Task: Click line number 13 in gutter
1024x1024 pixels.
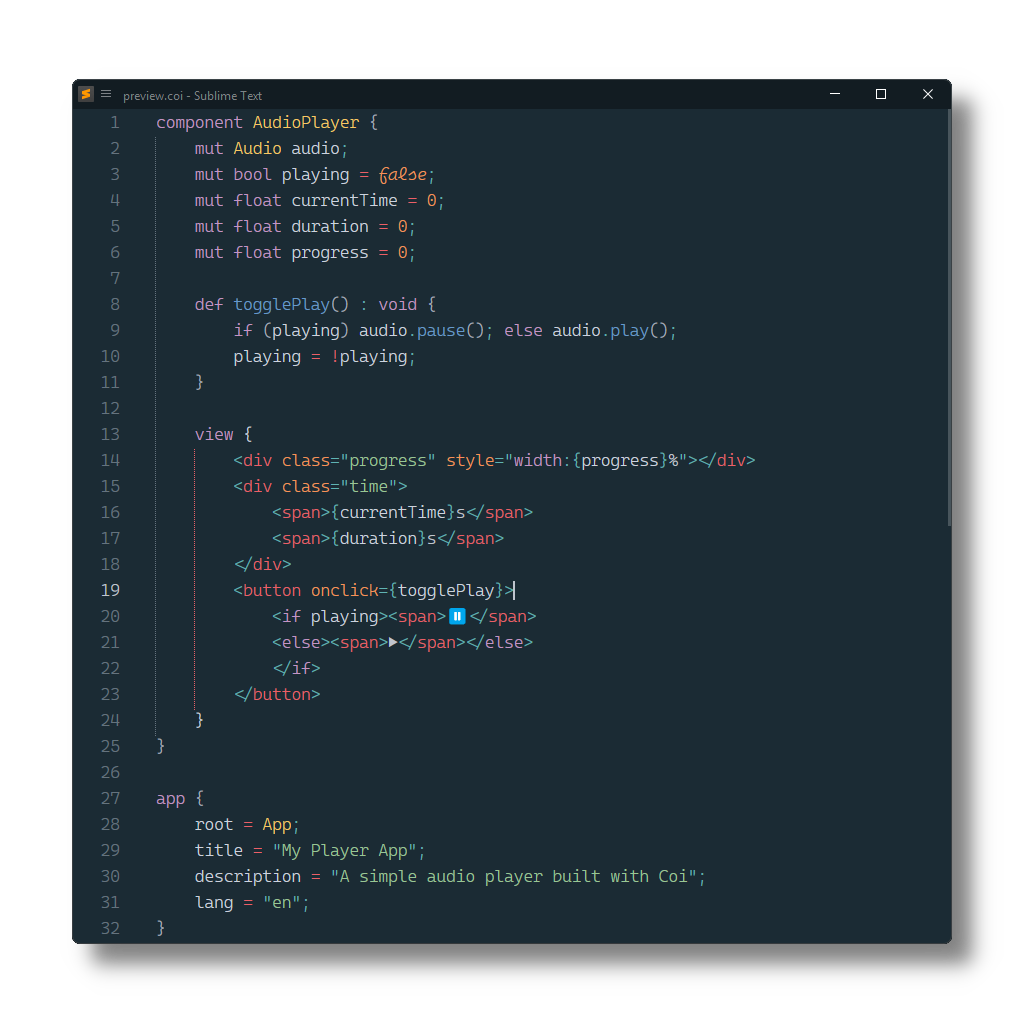Action: [x=110, y=434]
